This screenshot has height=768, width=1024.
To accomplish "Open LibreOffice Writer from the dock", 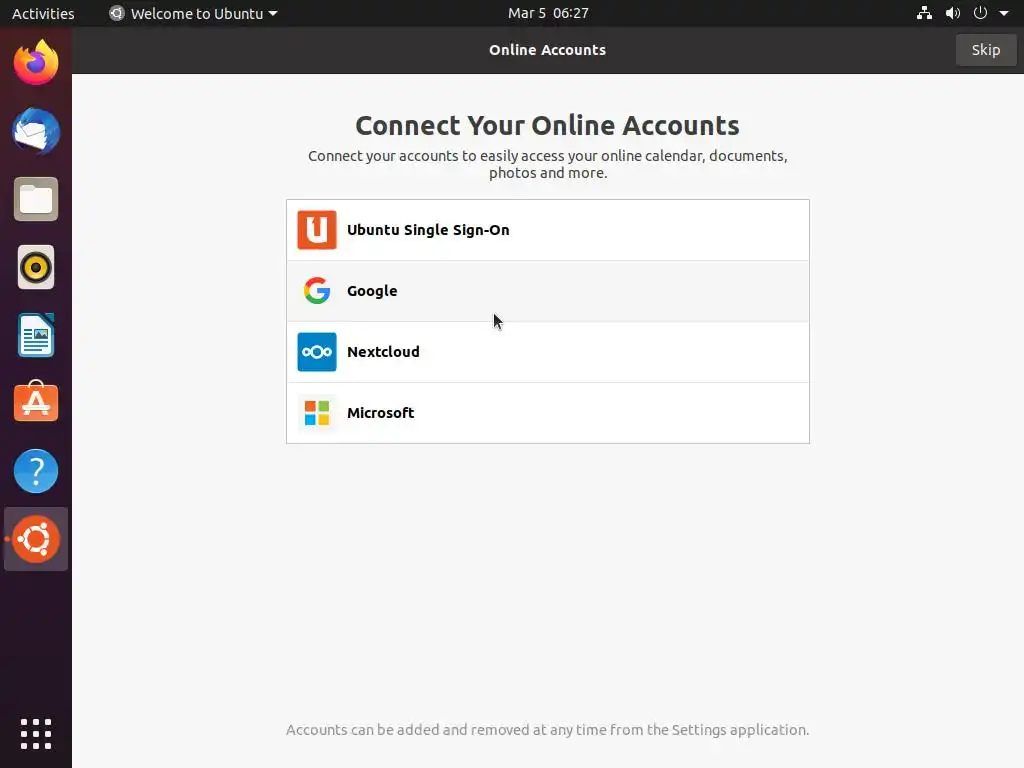I will tap(36, 335).
